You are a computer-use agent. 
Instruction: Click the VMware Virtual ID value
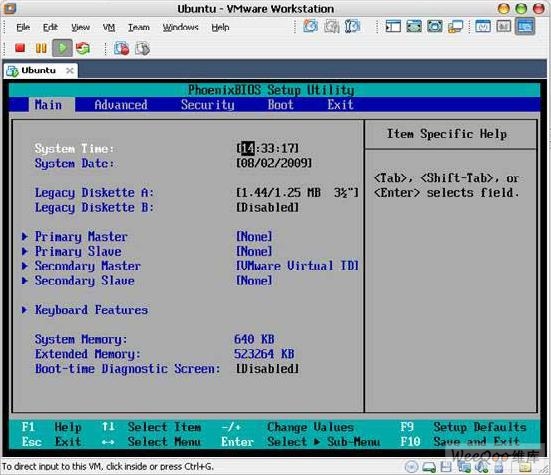tap(297, 266)
